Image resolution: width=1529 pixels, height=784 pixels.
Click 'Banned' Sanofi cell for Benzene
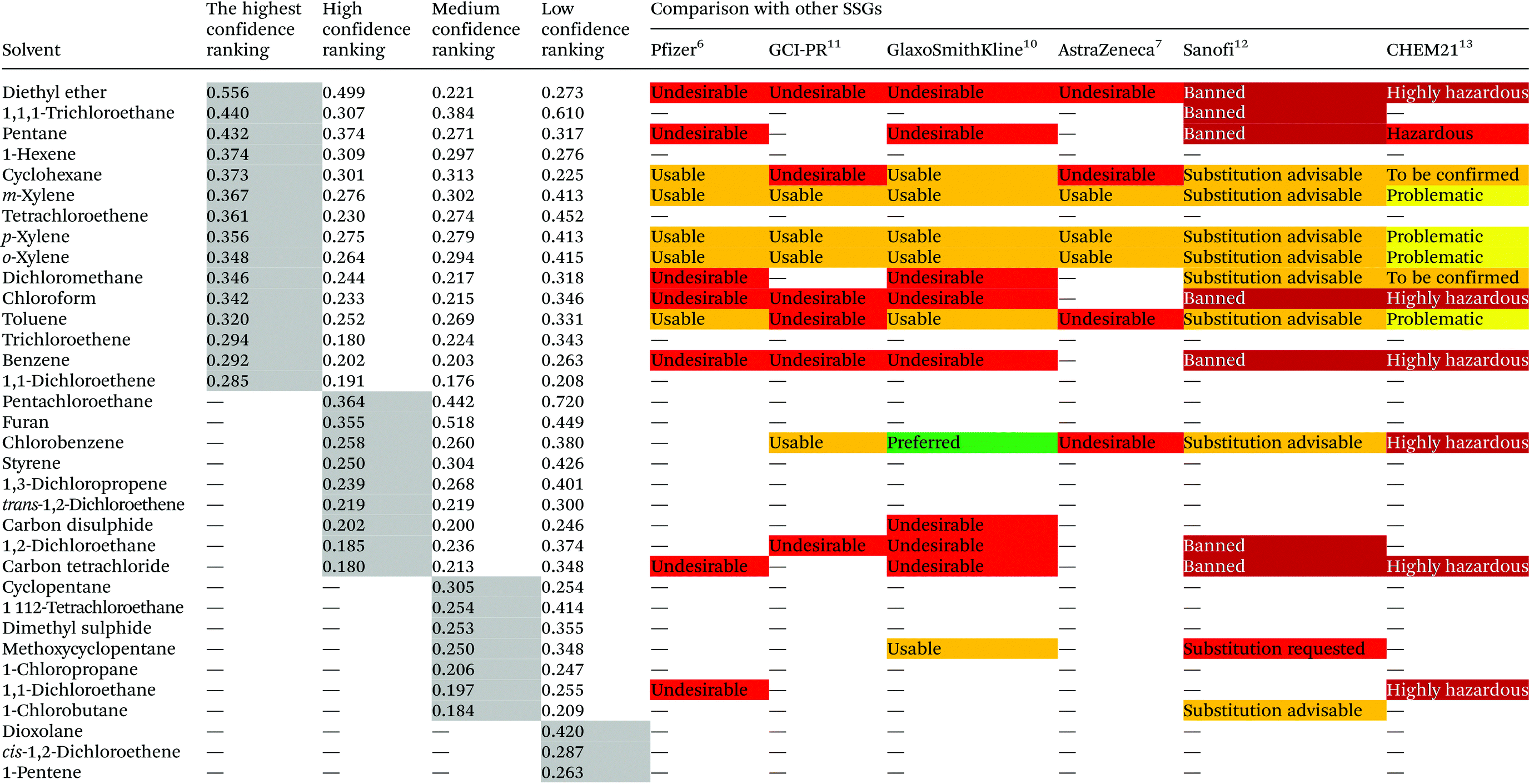[1284, 360]
